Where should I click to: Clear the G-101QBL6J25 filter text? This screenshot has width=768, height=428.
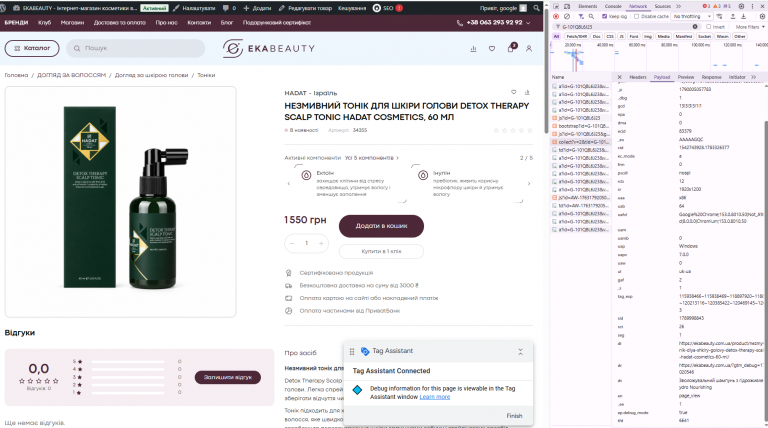coord(695,26)
